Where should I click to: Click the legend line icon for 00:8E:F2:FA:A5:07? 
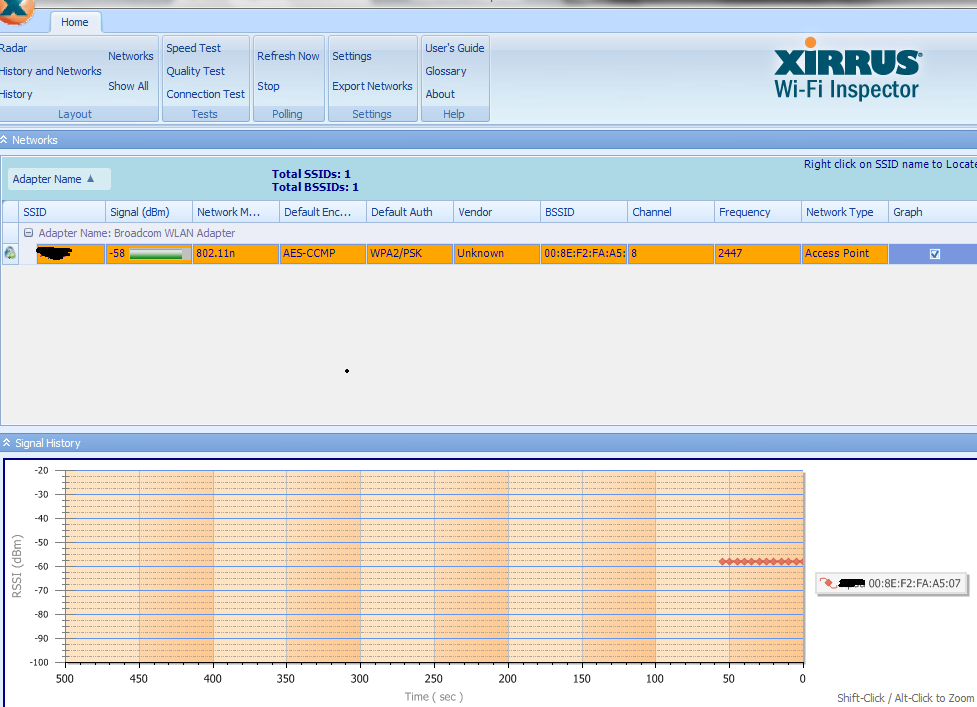828,584
